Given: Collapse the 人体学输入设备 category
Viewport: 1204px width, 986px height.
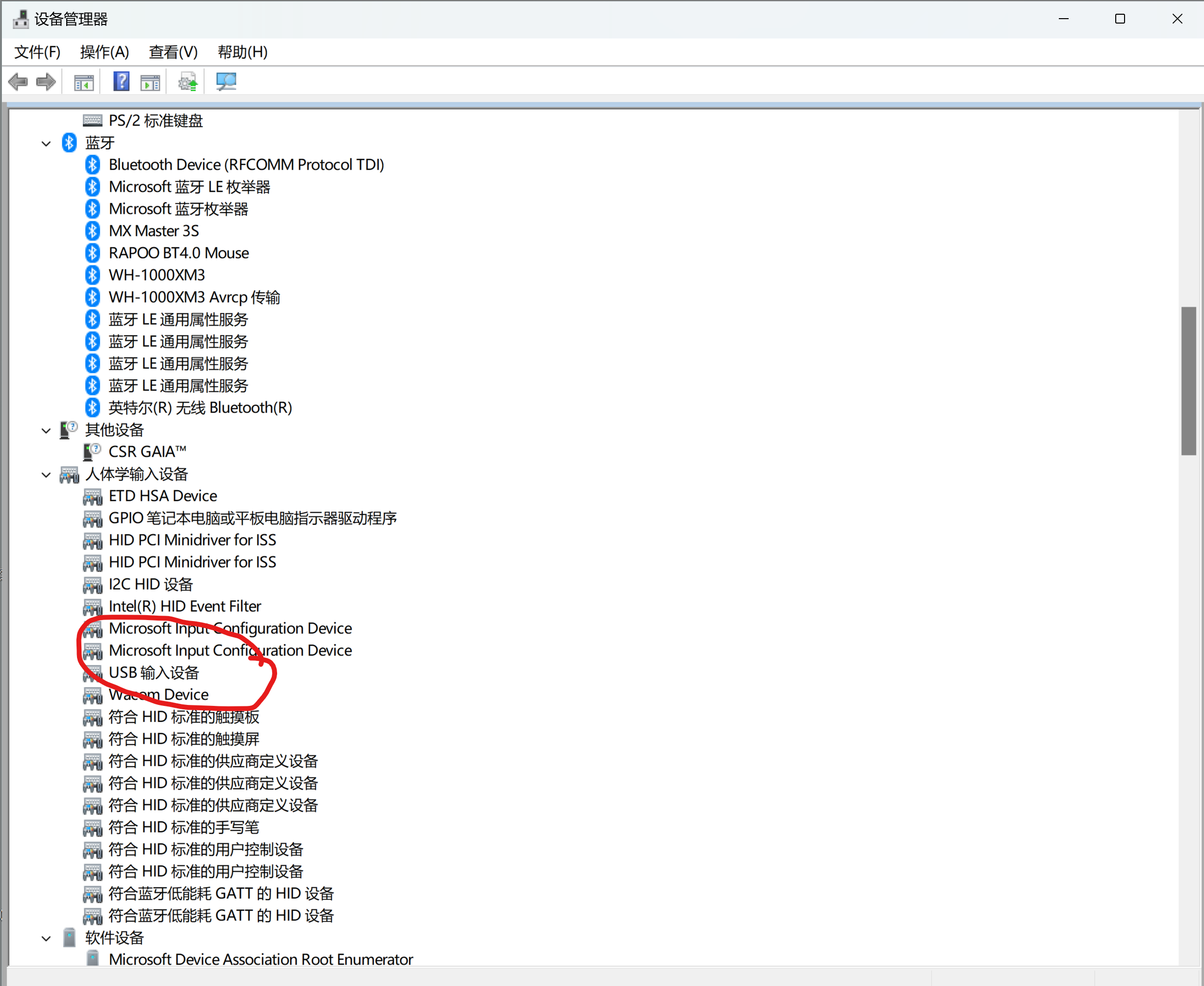Looking at the screenshot, I should pos(46,475).
